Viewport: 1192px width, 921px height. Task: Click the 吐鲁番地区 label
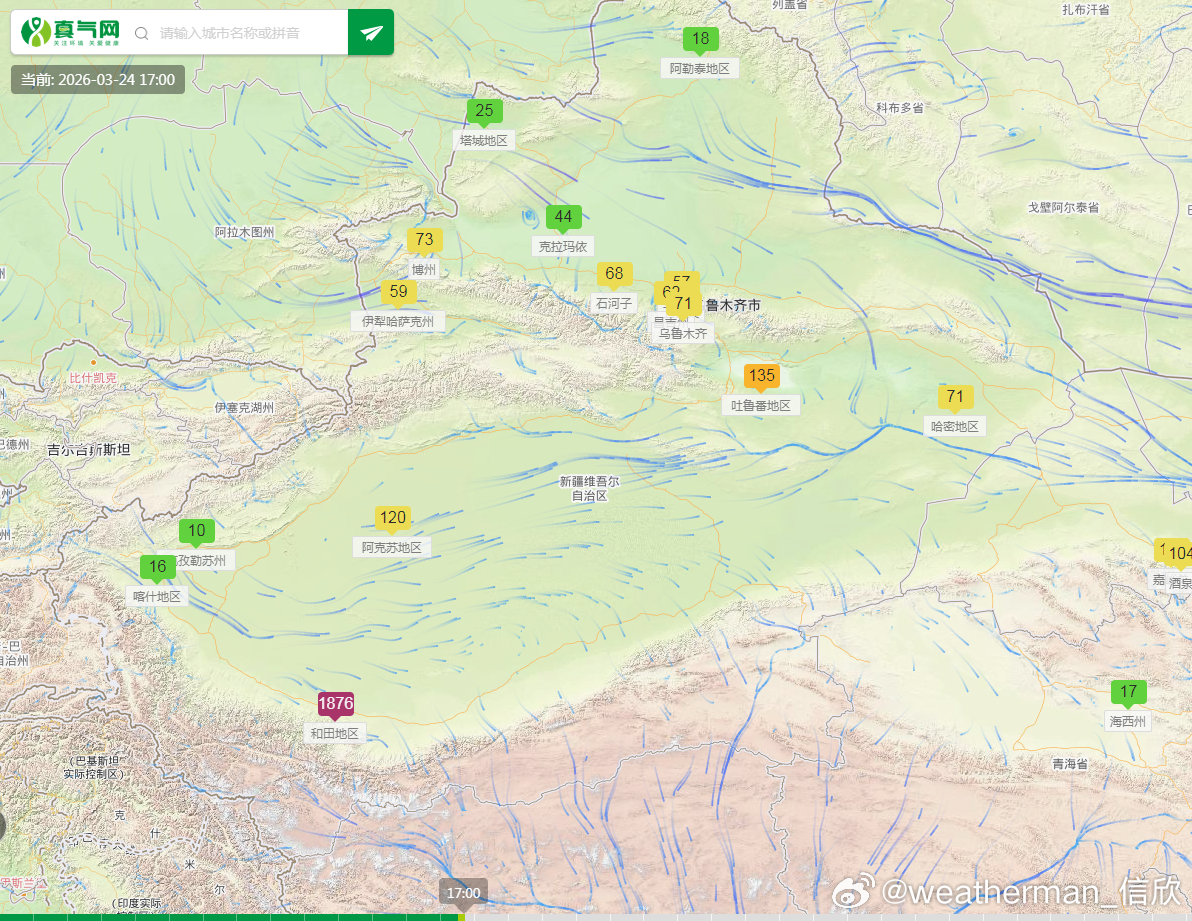[x=760, y=406]
